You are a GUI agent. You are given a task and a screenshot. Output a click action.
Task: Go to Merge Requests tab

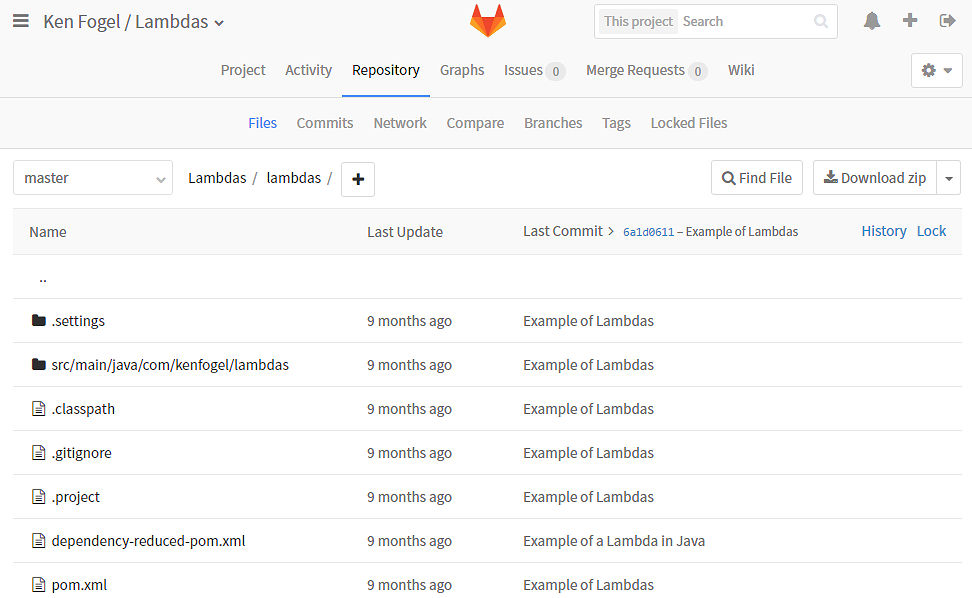646,70
